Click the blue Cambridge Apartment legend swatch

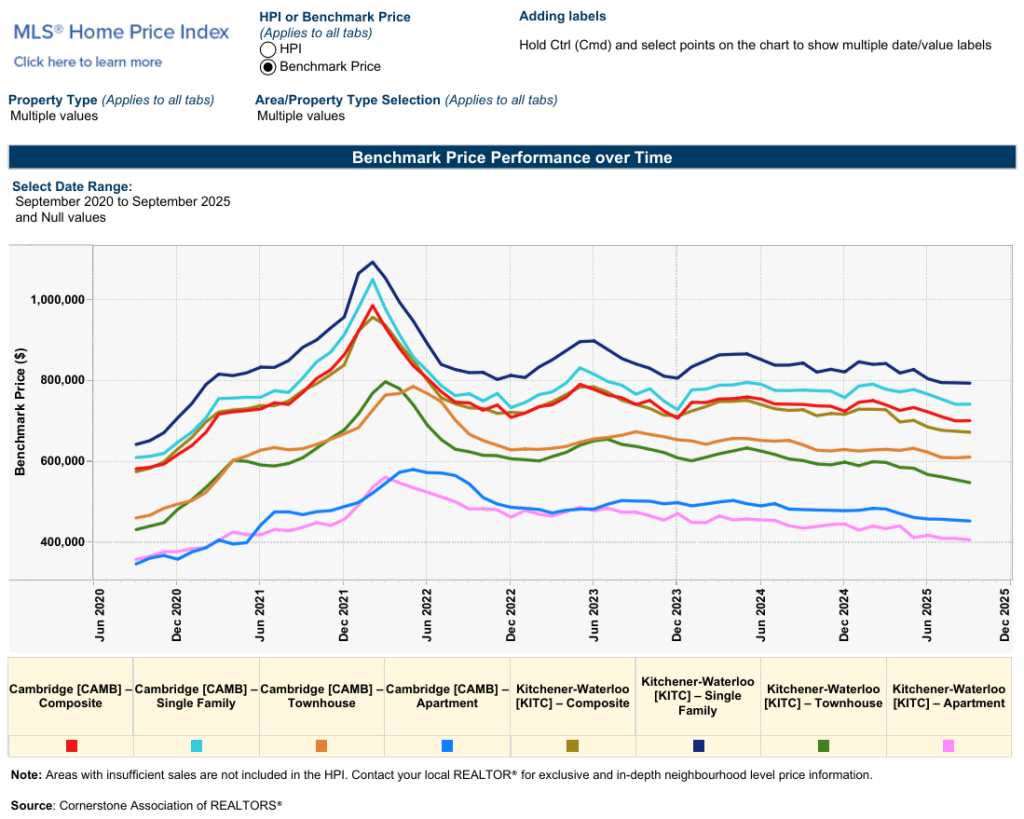[x=447, y=746]
